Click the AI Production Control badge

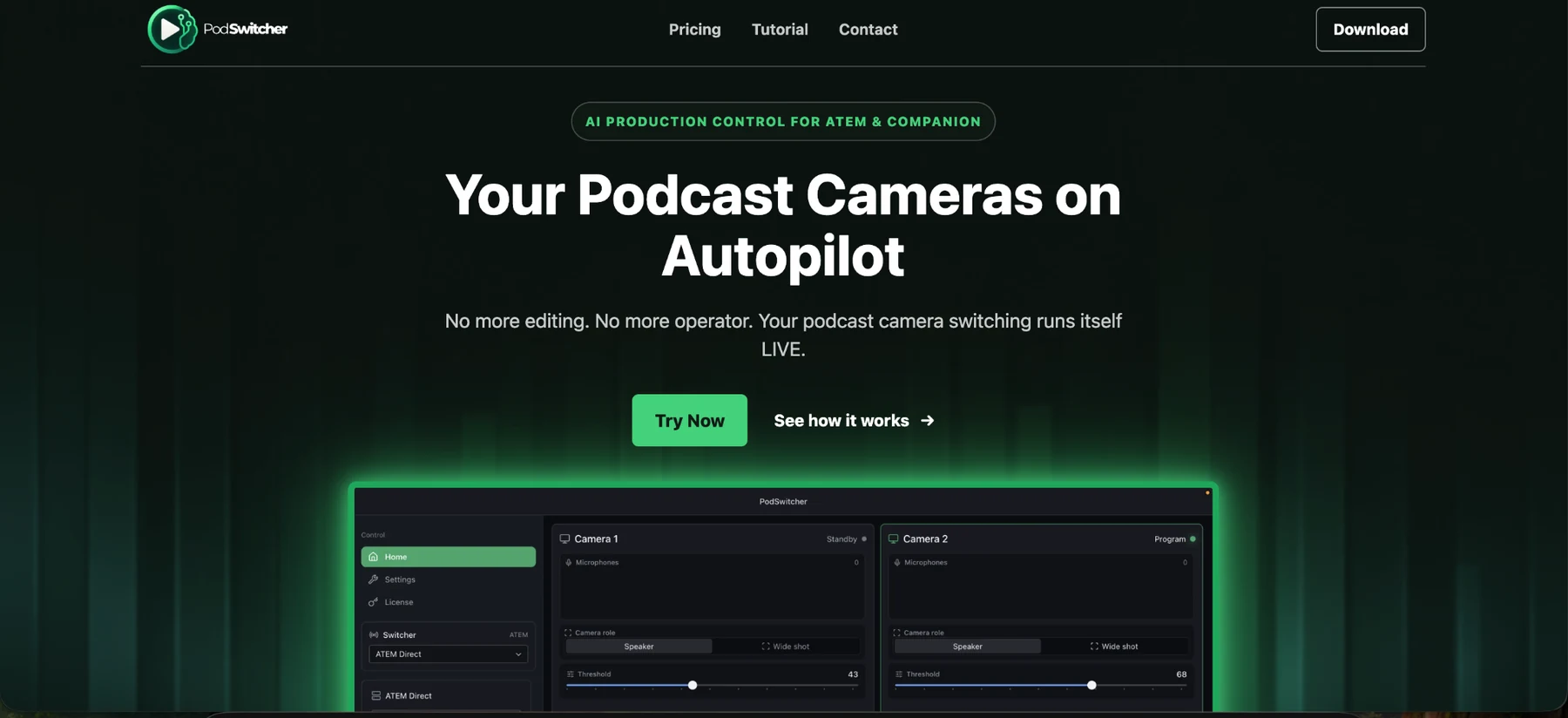pyautogui.click(x=783, y=122)
